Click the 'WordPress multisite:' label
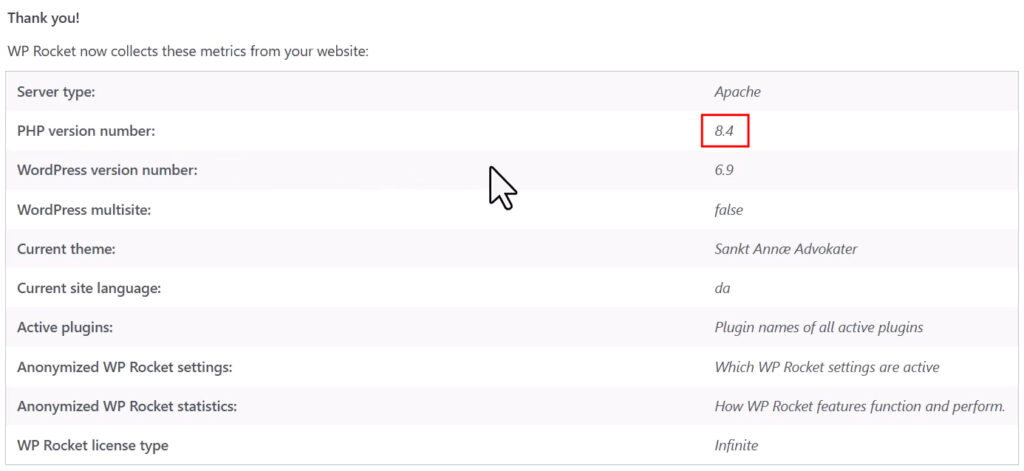This screenshot has width=1024, height=471. point(84,210)
